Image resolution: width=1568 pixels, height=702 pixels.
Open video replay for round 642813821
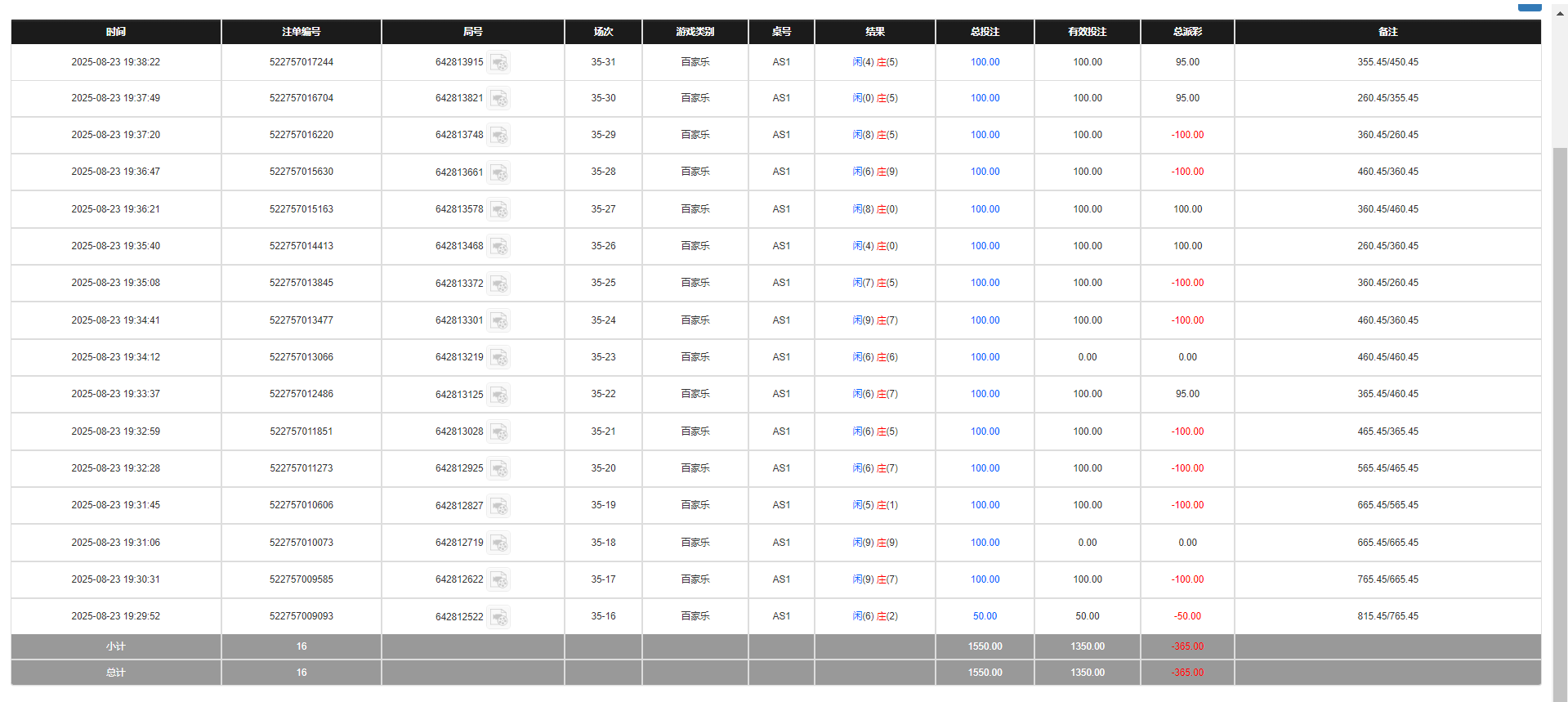click(x=498, y=99)
